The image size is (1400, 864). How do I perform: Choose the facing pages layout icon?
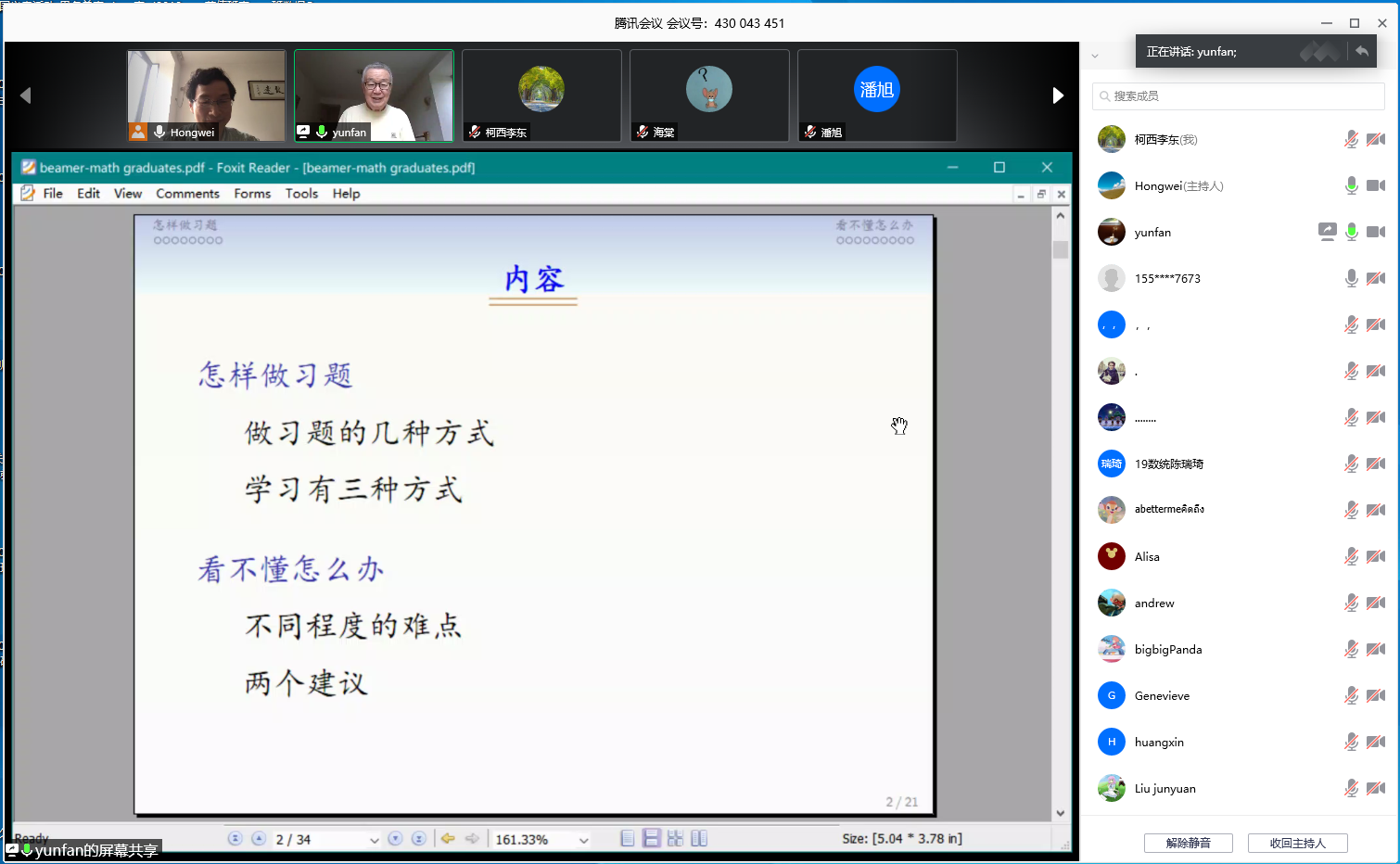point(699,839)
